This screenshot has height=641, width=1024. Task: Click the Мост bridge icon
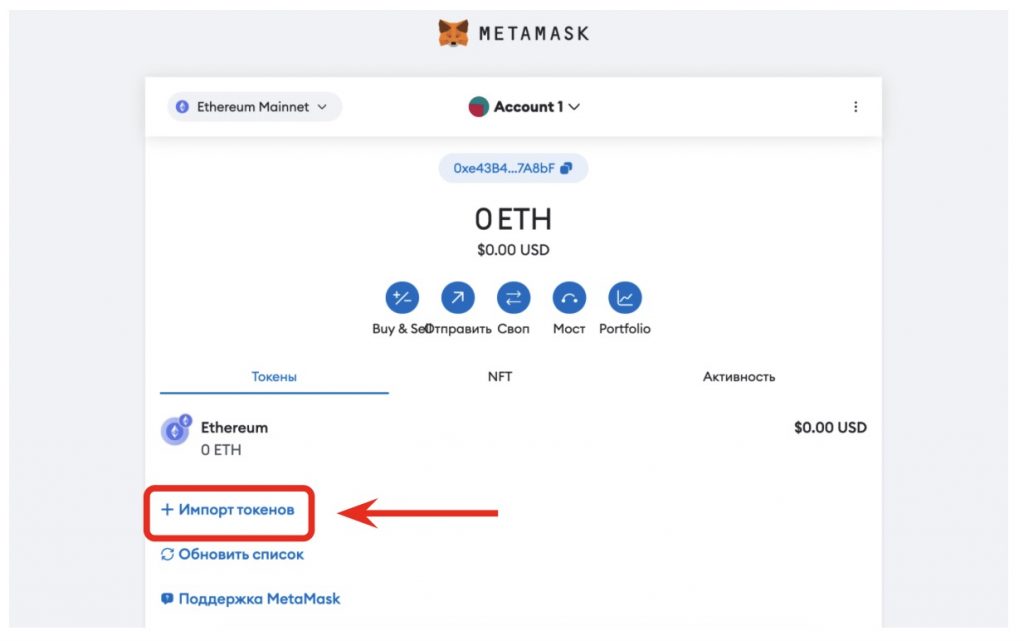(x=569, y=298)
